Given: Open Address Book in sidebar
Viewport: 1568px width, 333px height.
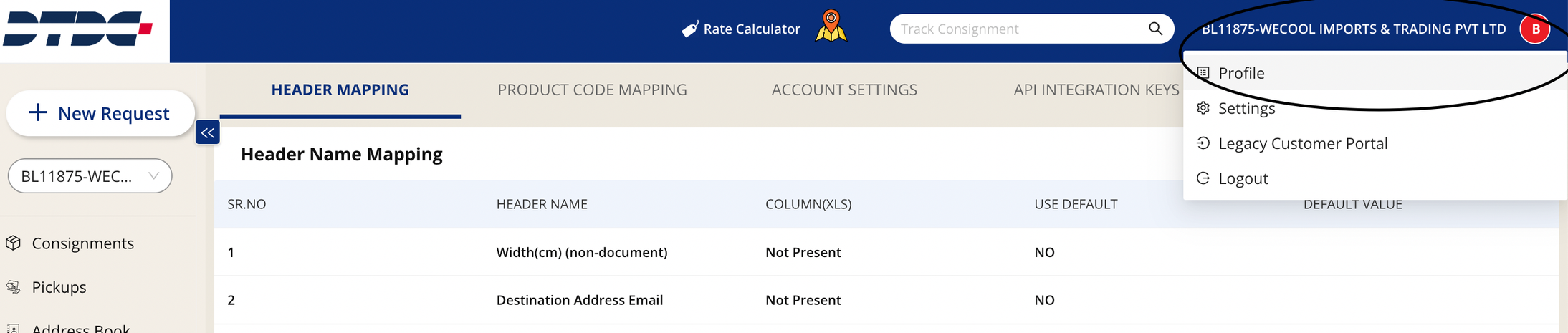Looking at the screenshot, I should (80, 328).
